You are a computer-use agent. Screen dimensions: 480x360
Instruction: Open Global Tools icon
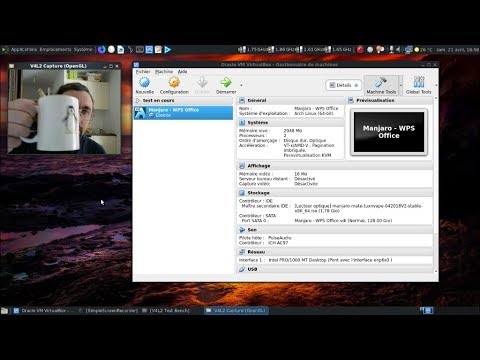[419, 82]
